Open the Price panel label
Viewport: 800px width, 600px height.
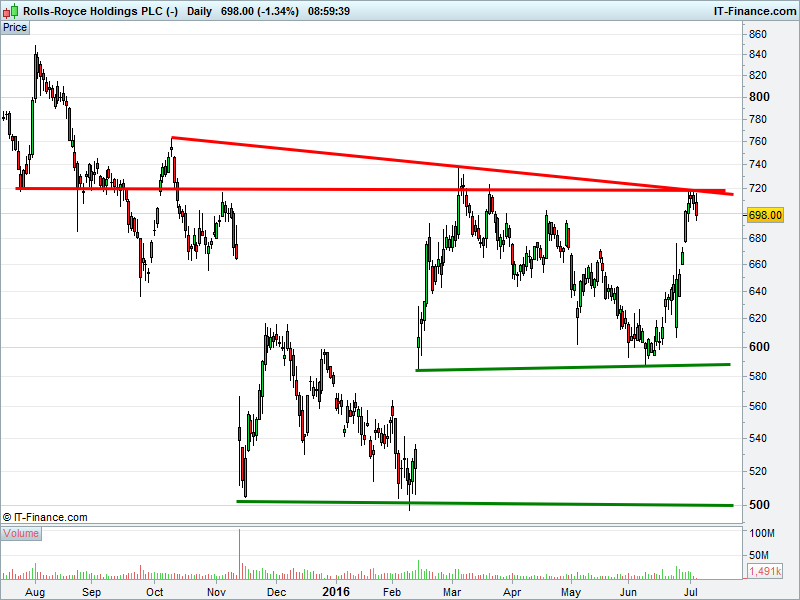pos(15,28)
